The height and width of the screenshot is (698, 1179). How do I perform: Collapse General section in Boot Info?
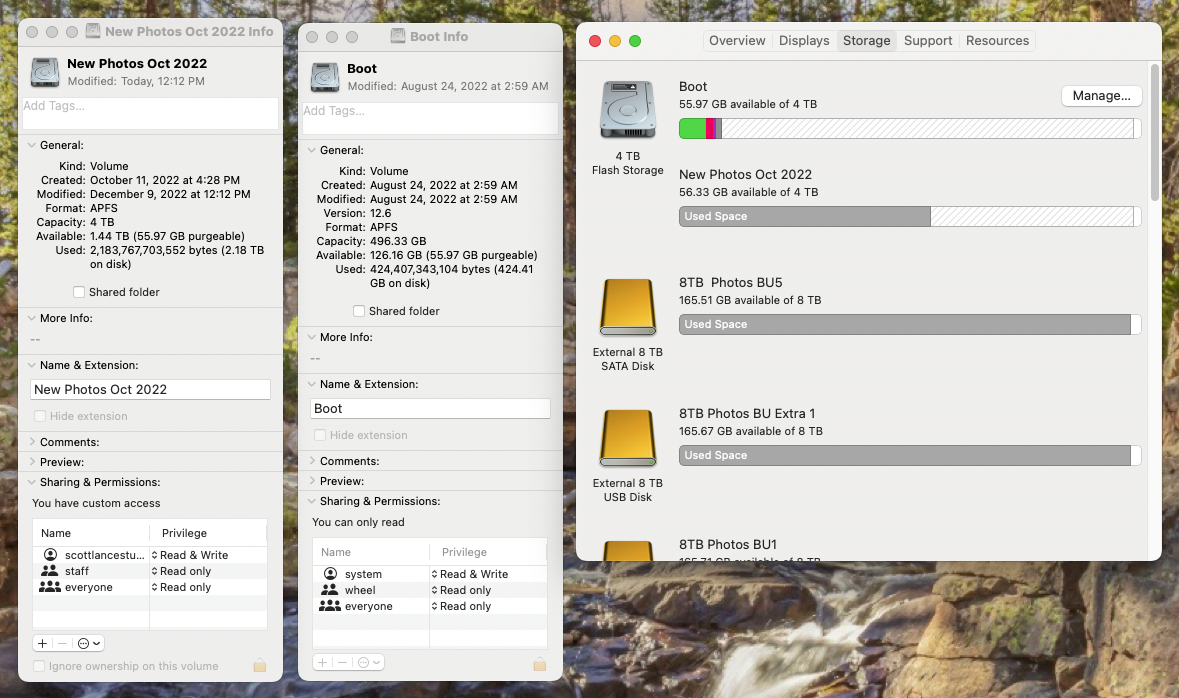pos(311,150)
